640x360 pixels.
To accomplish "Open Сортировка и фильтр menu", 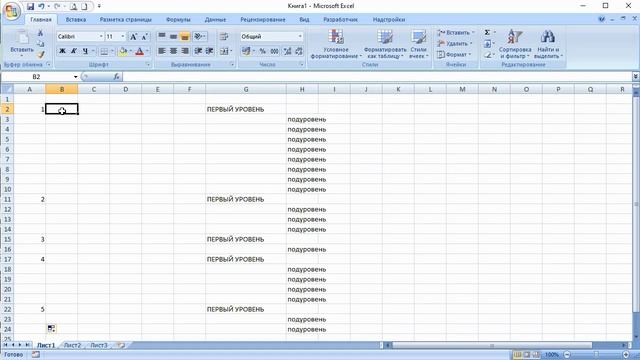I will point(515,44).
